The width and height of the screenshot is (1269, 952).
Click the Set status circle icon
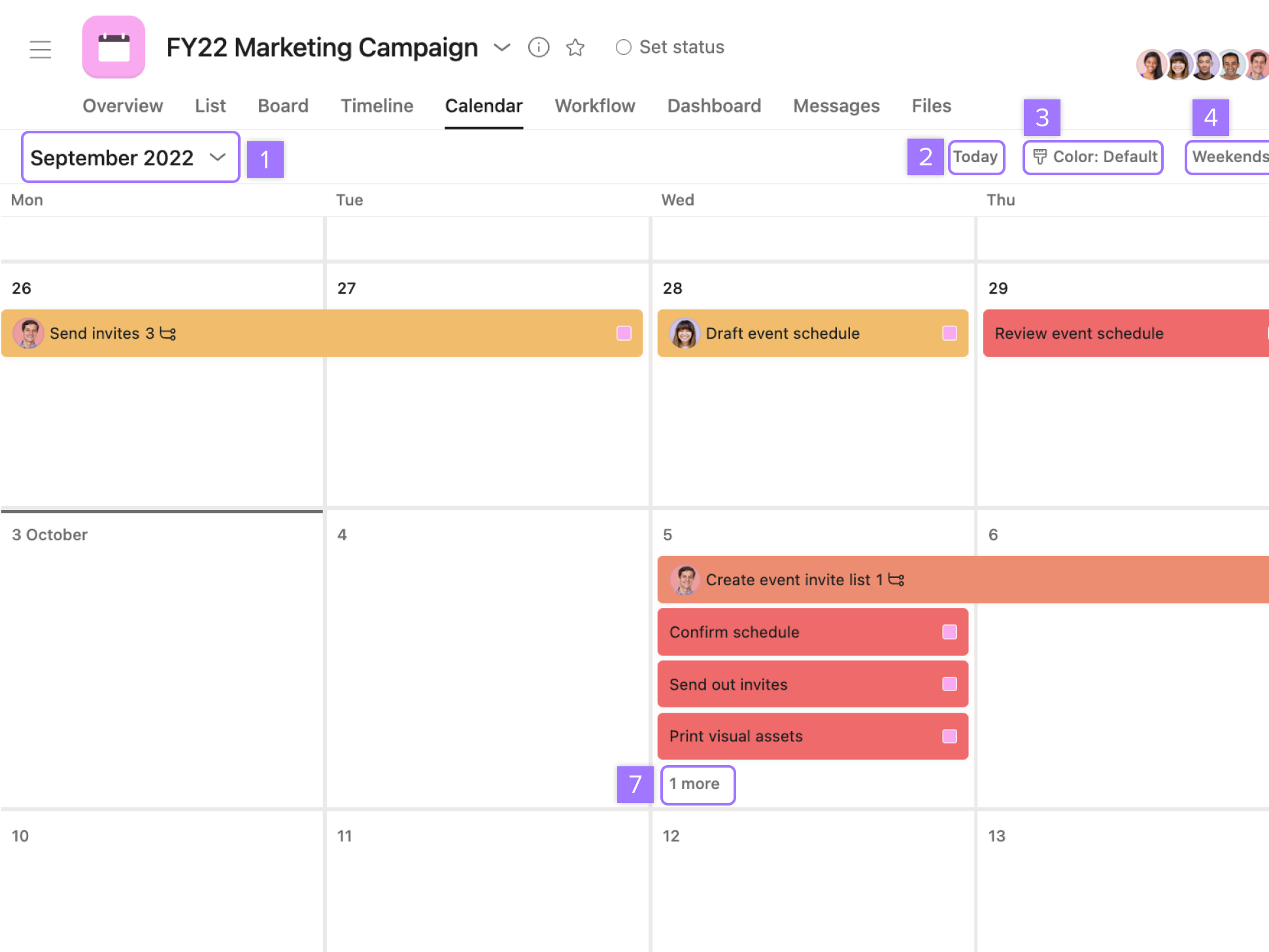623,47
